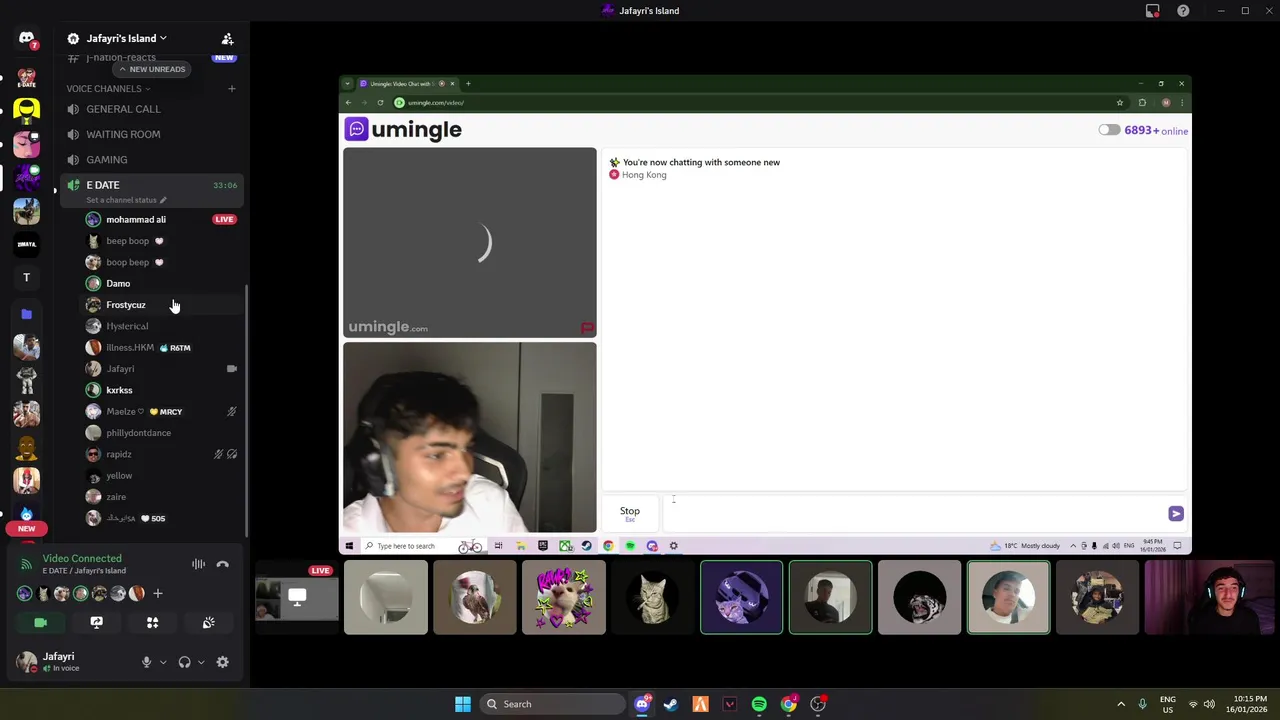Report stranger flag icon on video
The width and height of the screenshot is (1280, 720).
(587, 328)
